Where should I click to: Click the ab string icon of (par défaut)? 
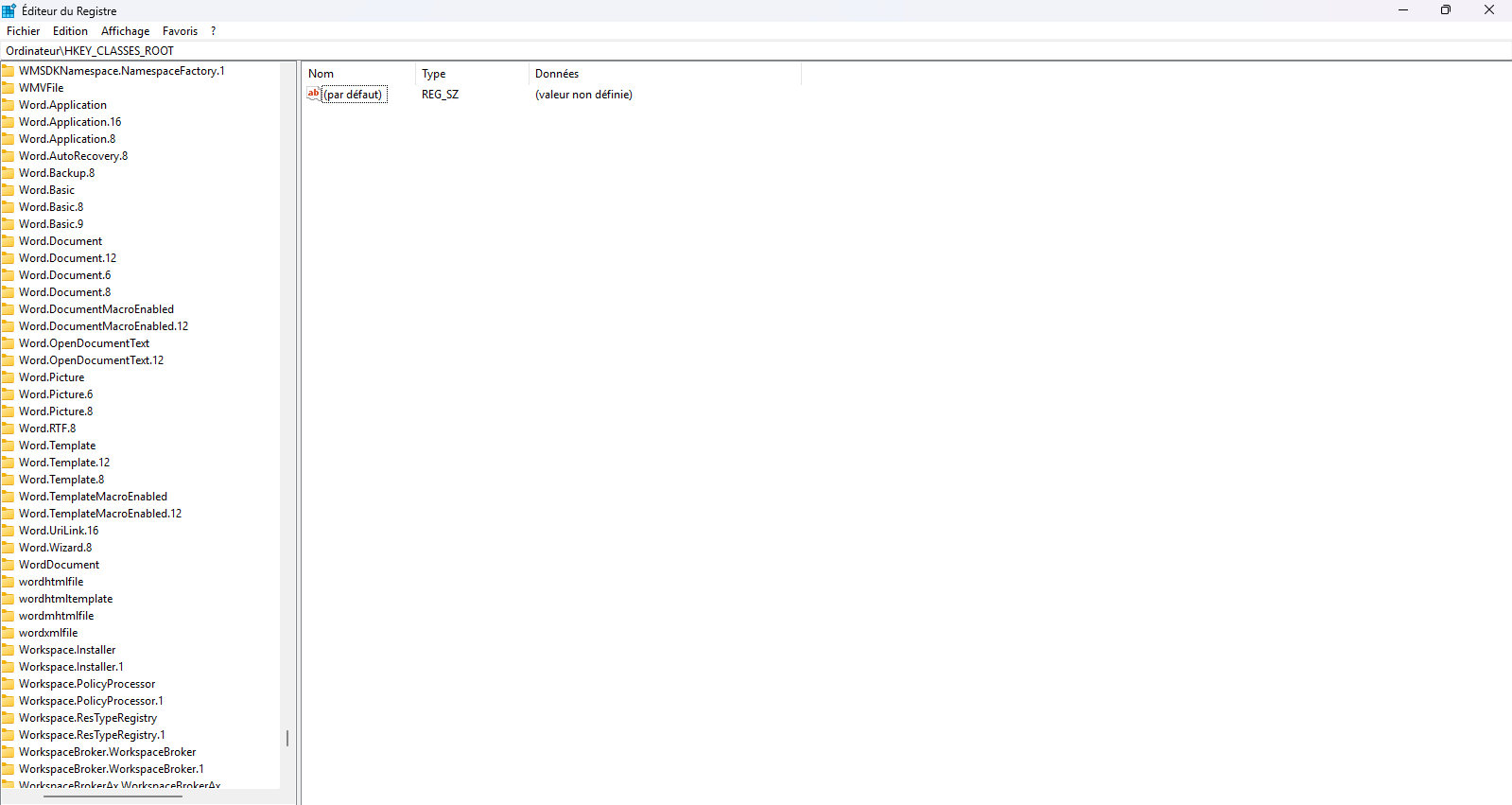point(314,94)
